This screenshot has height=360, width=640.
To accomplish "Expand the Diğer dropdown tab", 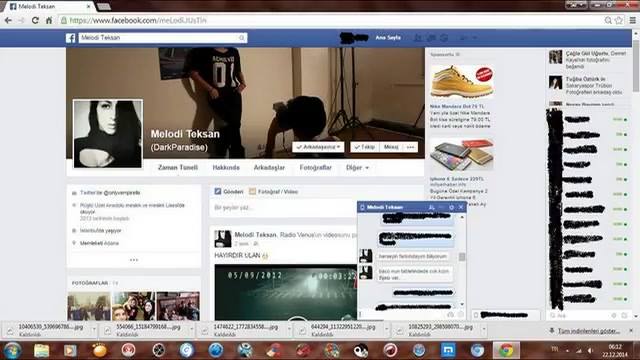I will tap(357, 168).
